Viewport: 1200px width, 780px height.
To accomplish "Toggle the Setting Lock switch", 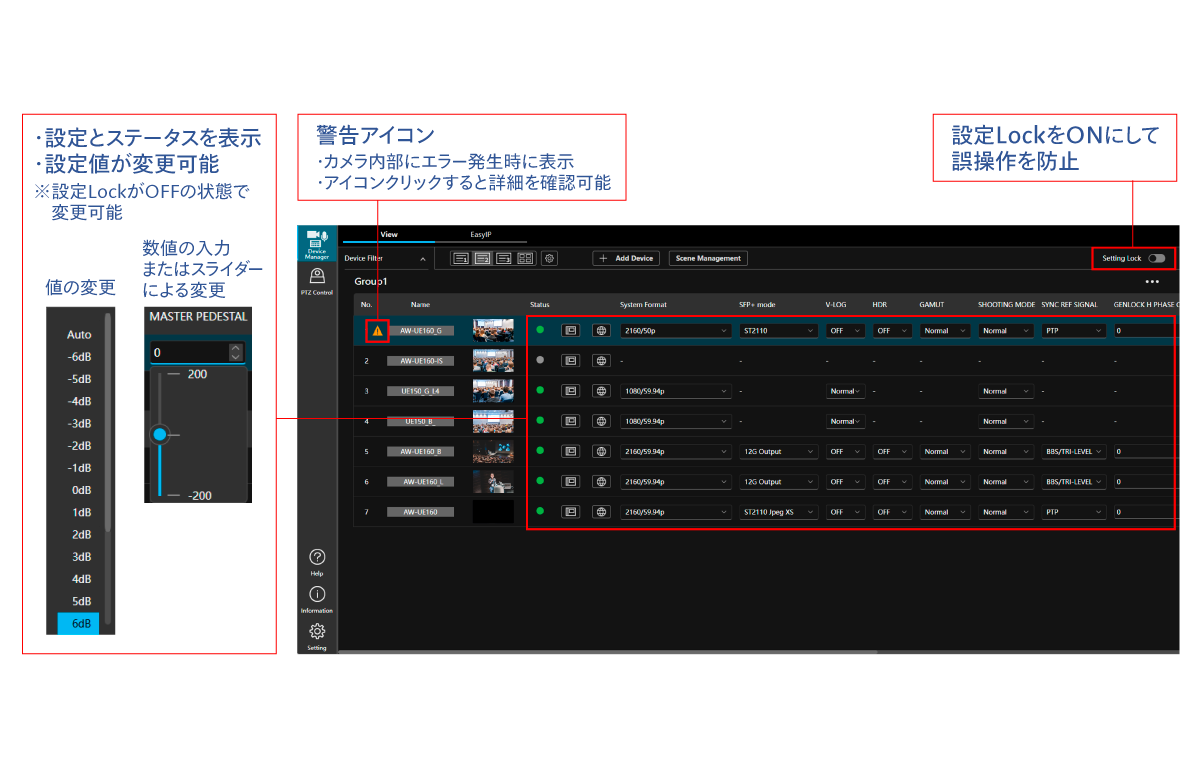I will tap(1156, 258).
